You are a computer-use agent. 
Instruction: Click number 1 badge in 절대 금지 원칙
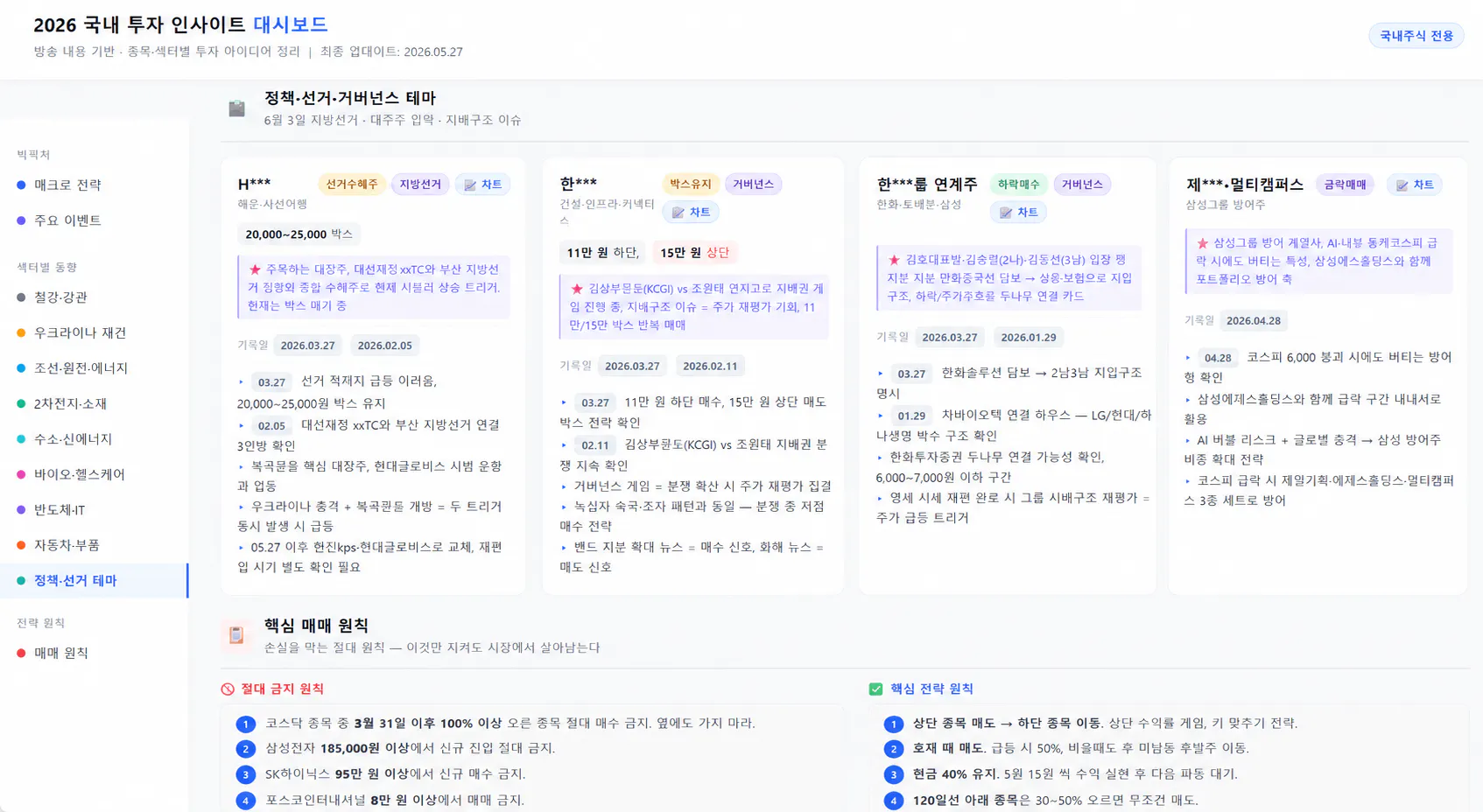click(x=245, y=724)
